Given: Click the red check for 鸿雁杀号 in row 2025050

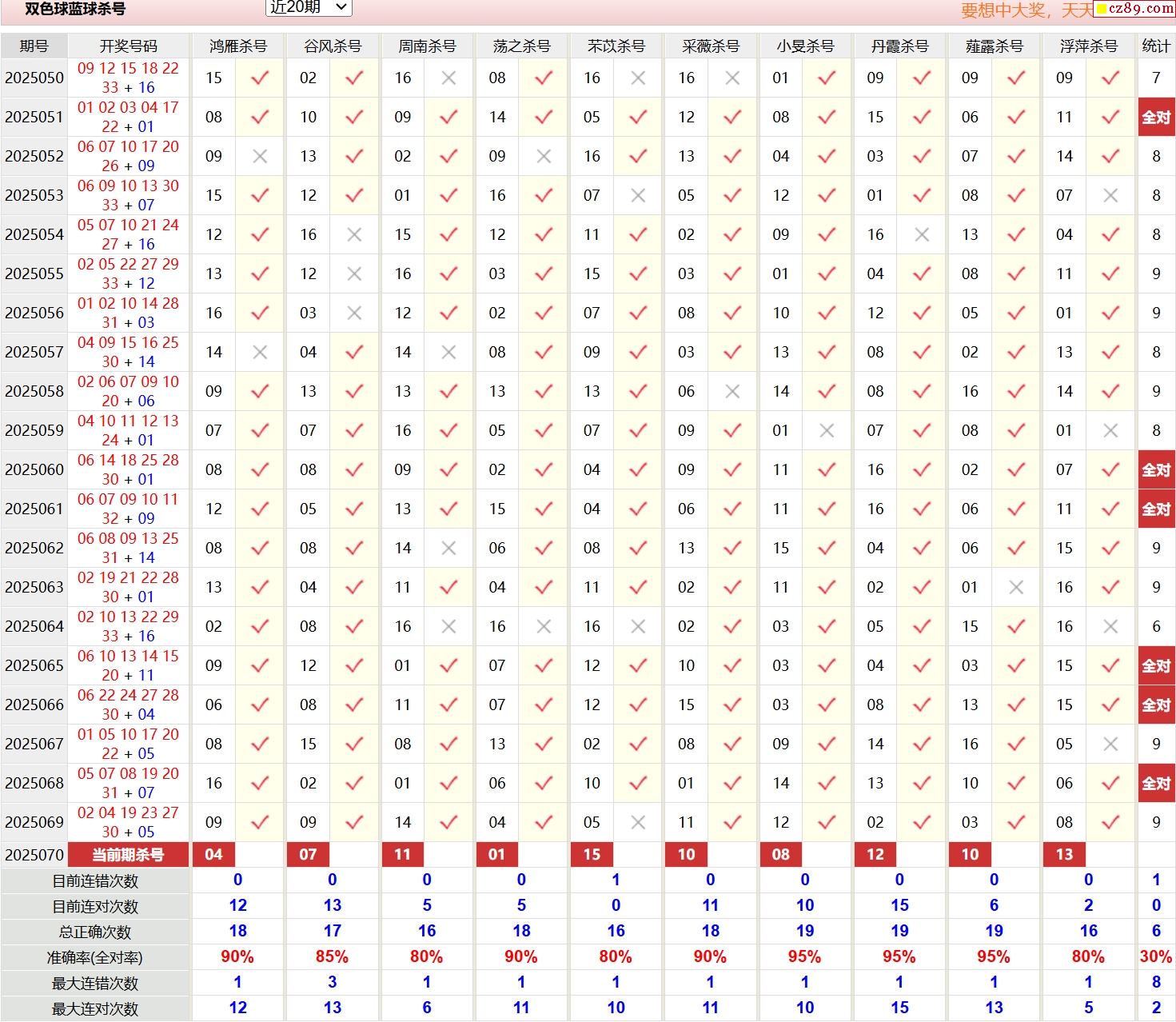Looking at the screenshot, I should (260, 78).
